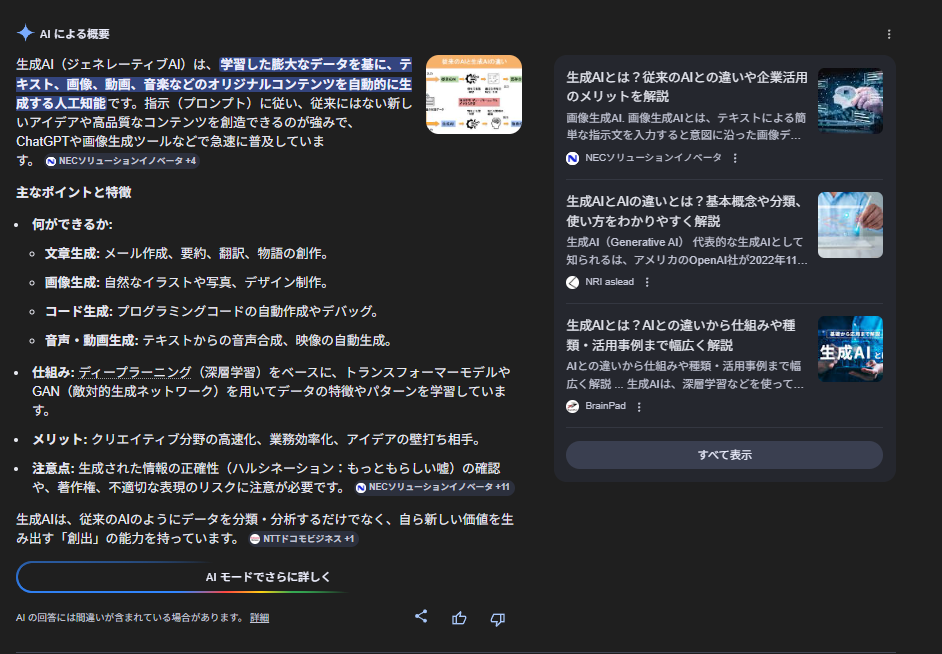The width and height of the screenshot is (942, 654).
Task: Open article 生成AIとAIの違いとは？基本概念や分類
Action: pos(686,211)
